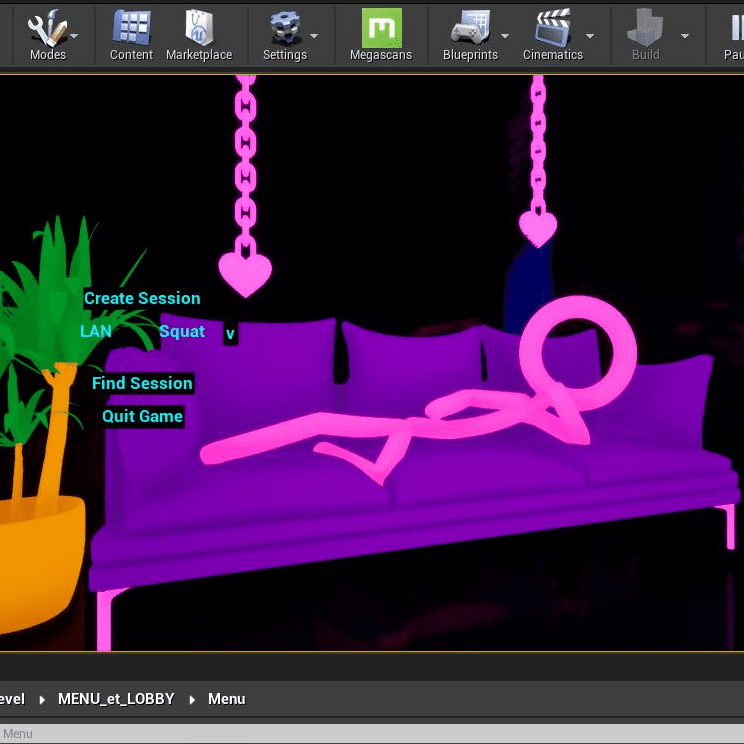Open the dropdown next to Squat
The height and width of the screenshot is (744, 744).
230,334
